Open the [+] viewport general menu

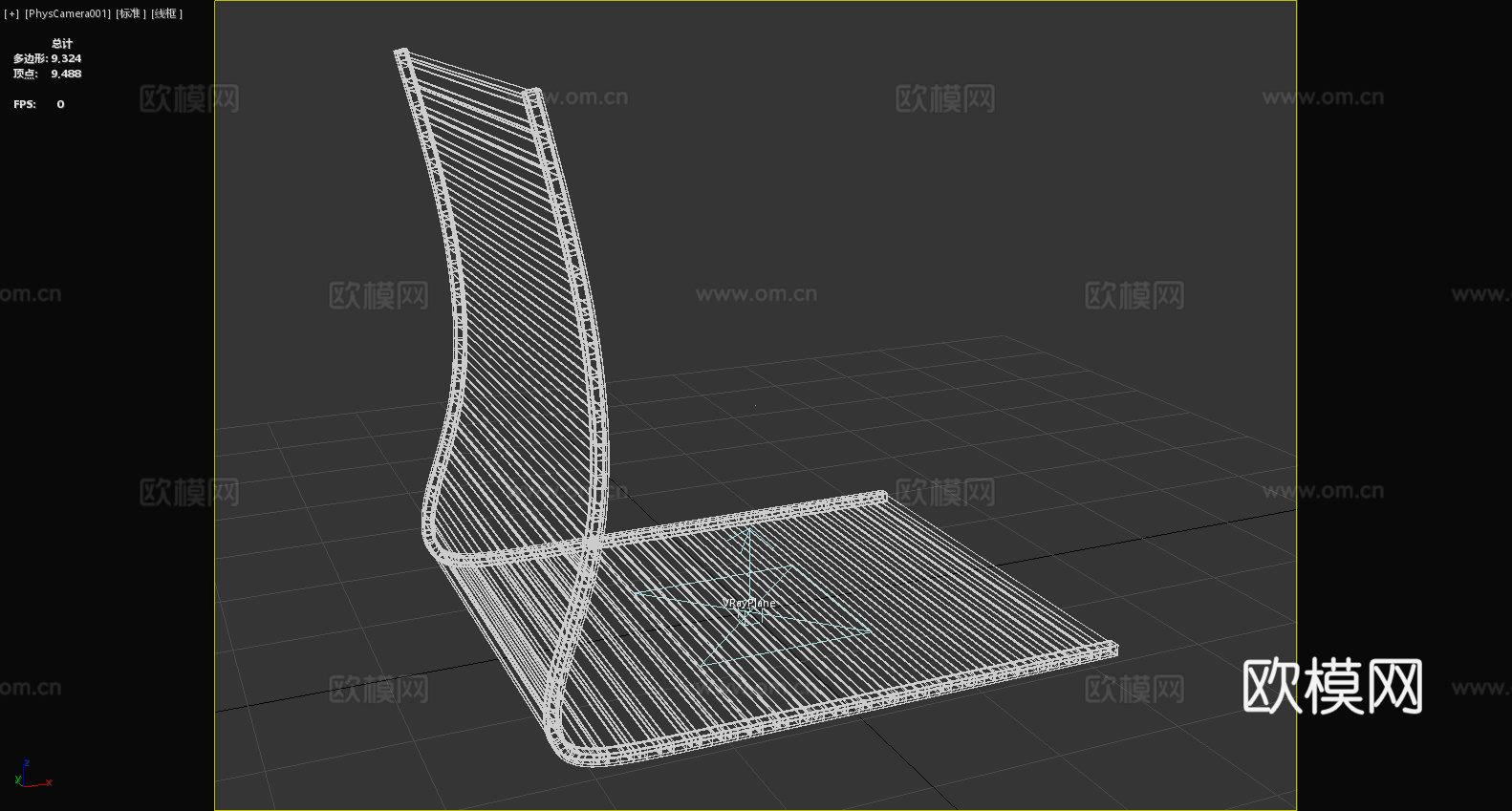click(11, 13)
